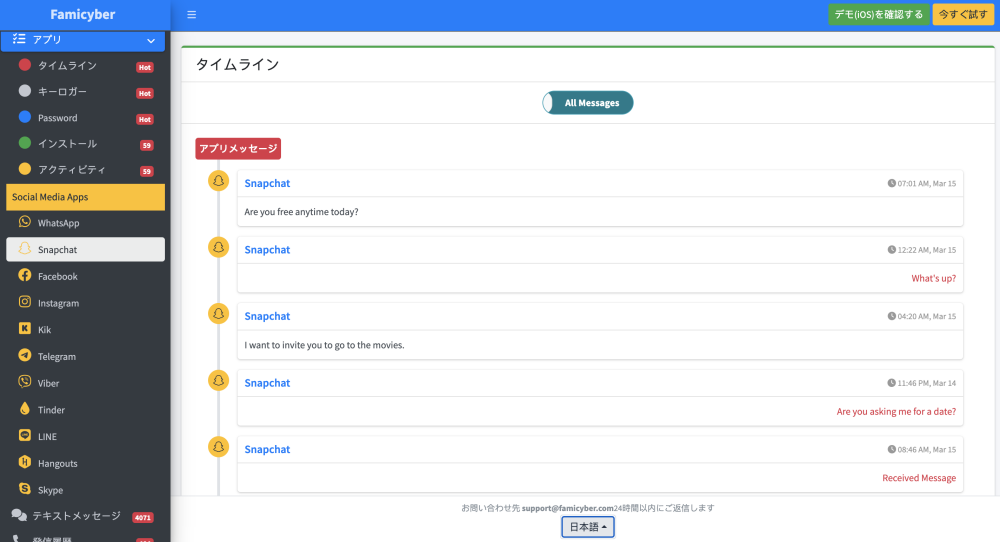Click the Snapchat ghost icon in sidebar
1000x542 pixels.
tap(25, 248)
